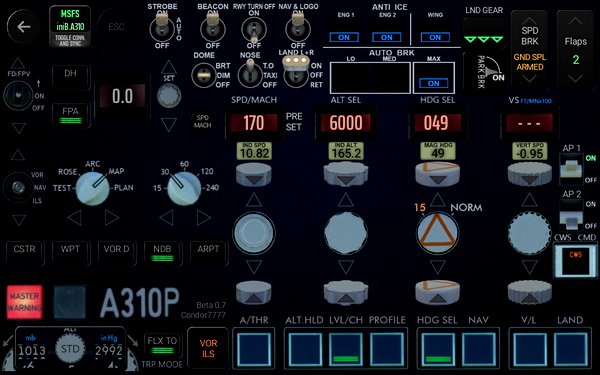Click the FD/FPV up triangle
This screenshot has height=375, width=600.
pos(18,64)
